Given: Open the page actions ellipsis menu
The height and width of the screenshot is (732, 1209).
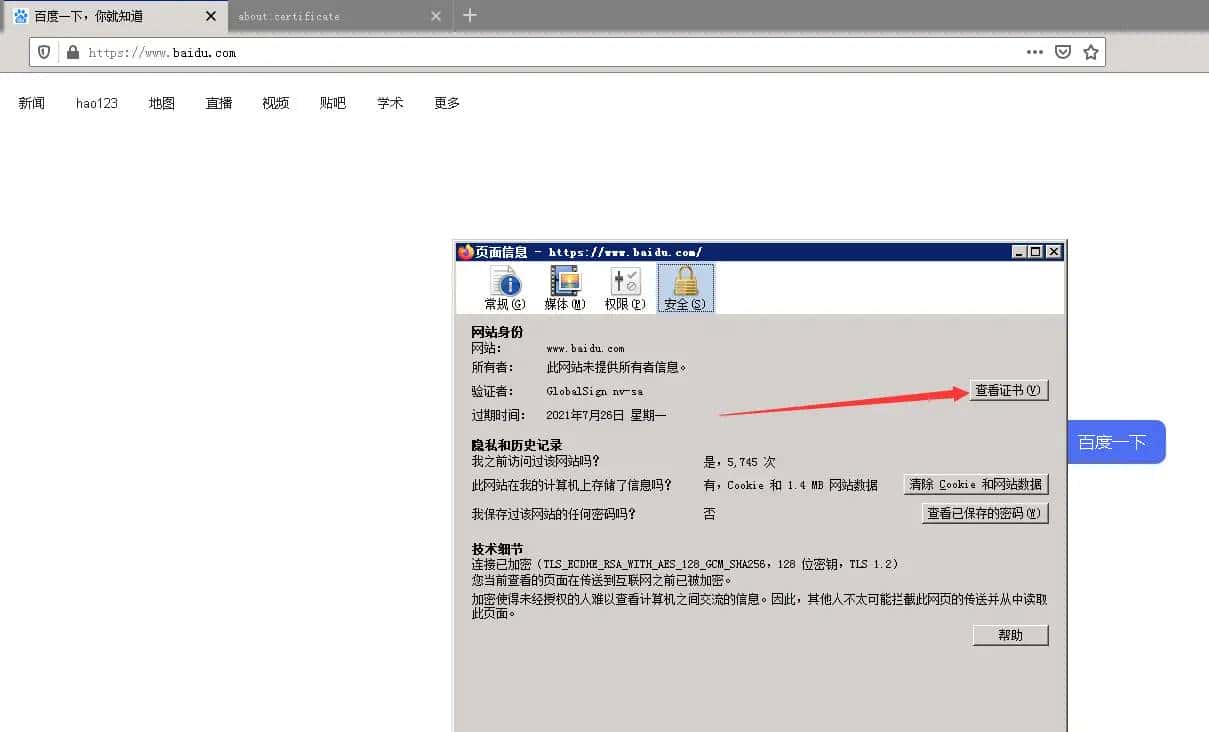Looking at the screenshot, I should pos(1034,52).
